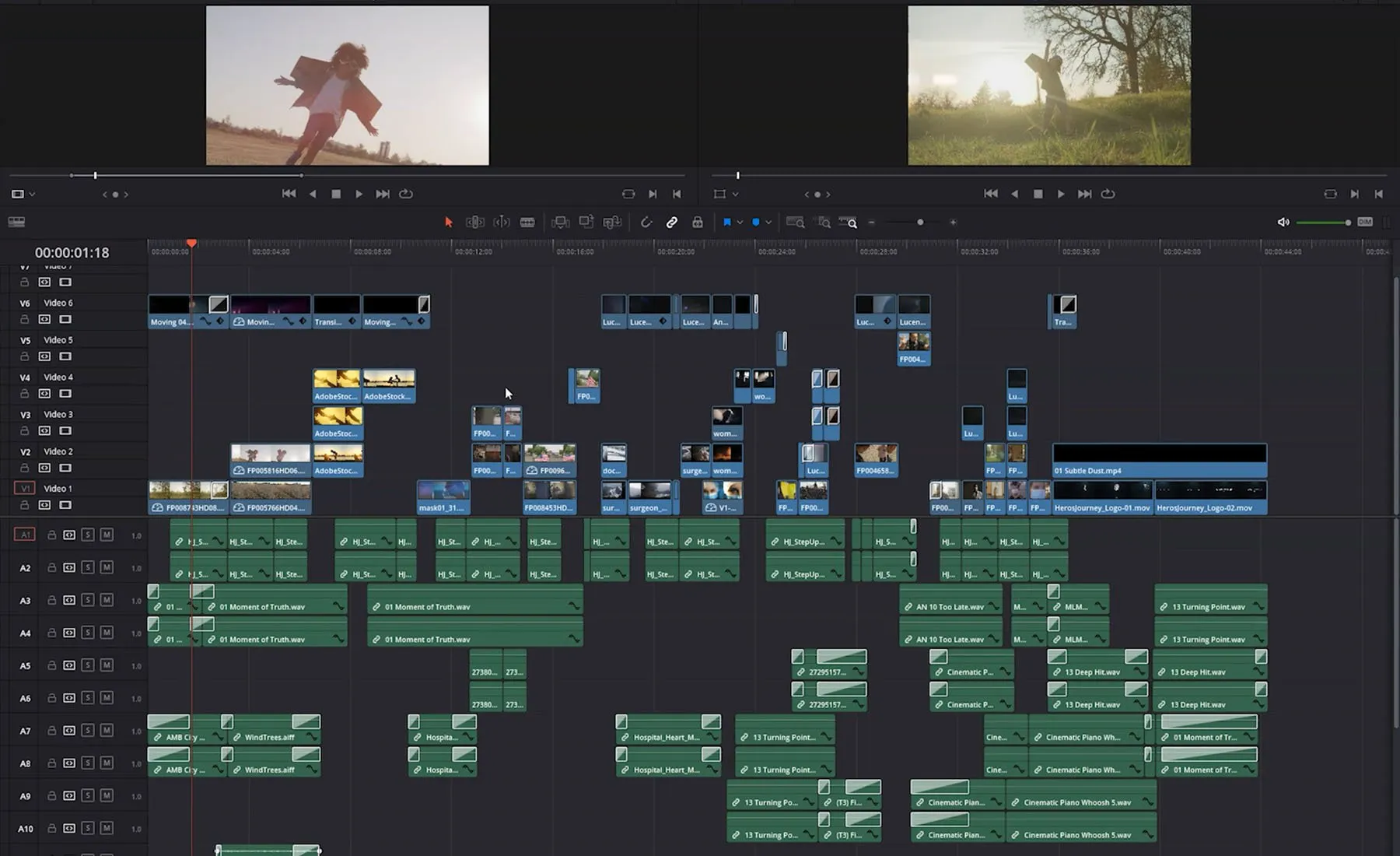Mute audio track A3
Image resolution: width=1400 pixels, height=856 pixels.
click(107, 600)
